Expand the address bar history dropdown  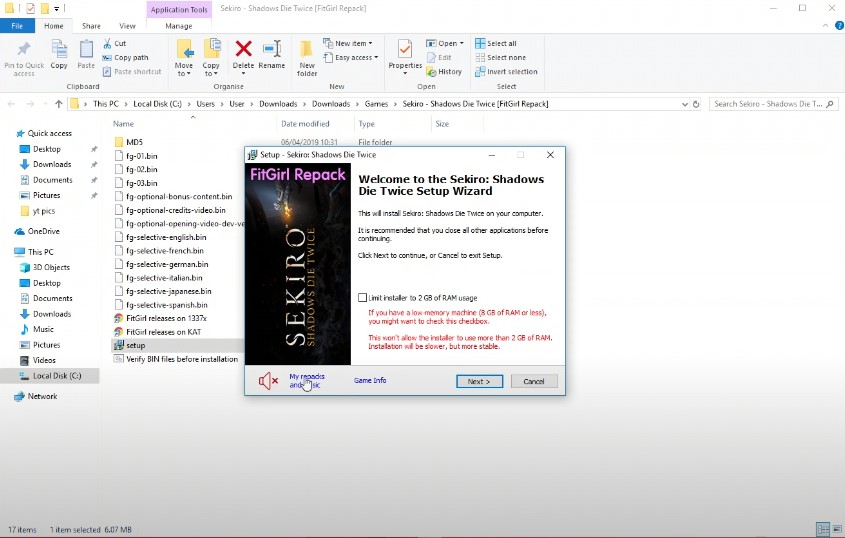click(x=684, y=104)
